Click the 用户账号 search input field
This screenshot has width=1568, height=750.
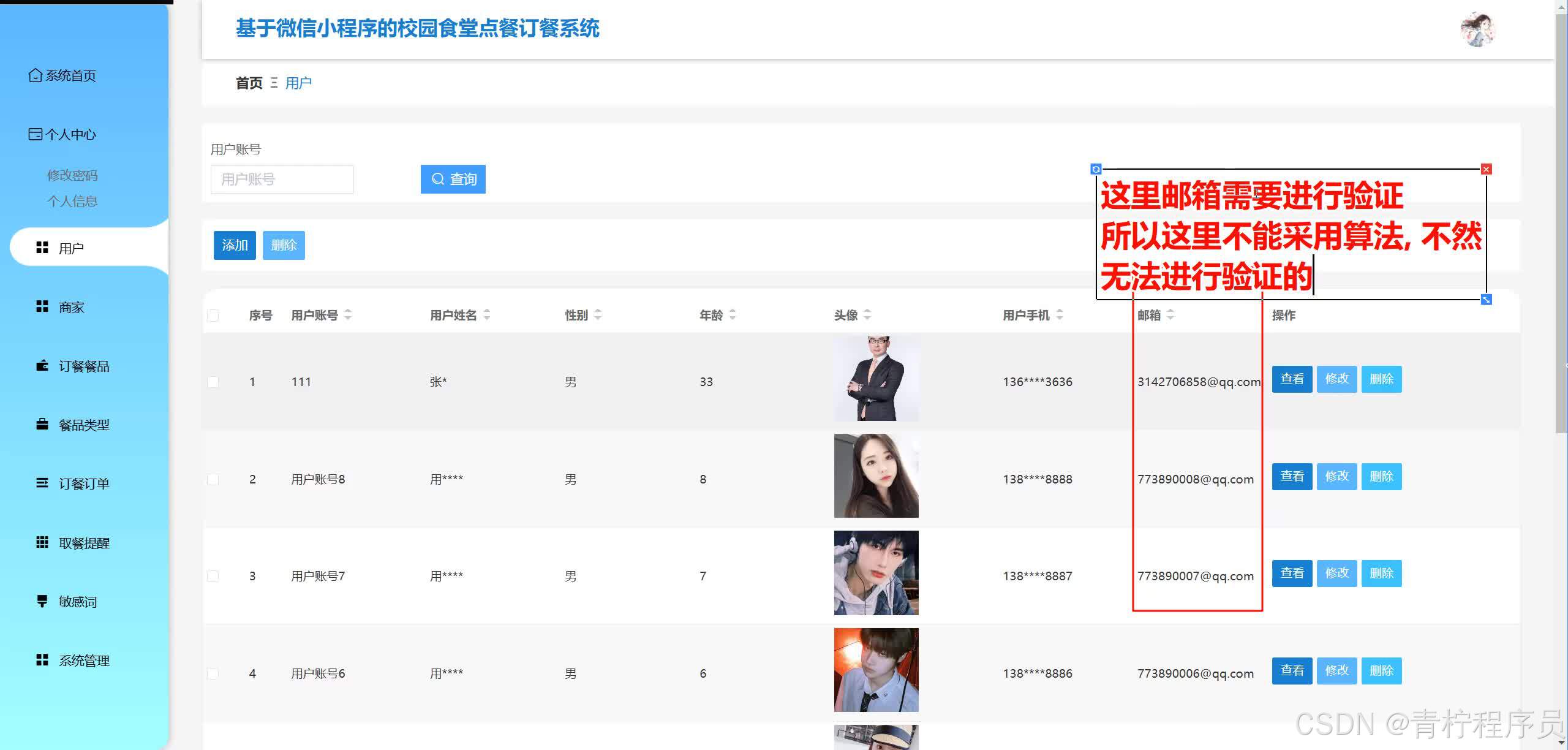point(282,180)
